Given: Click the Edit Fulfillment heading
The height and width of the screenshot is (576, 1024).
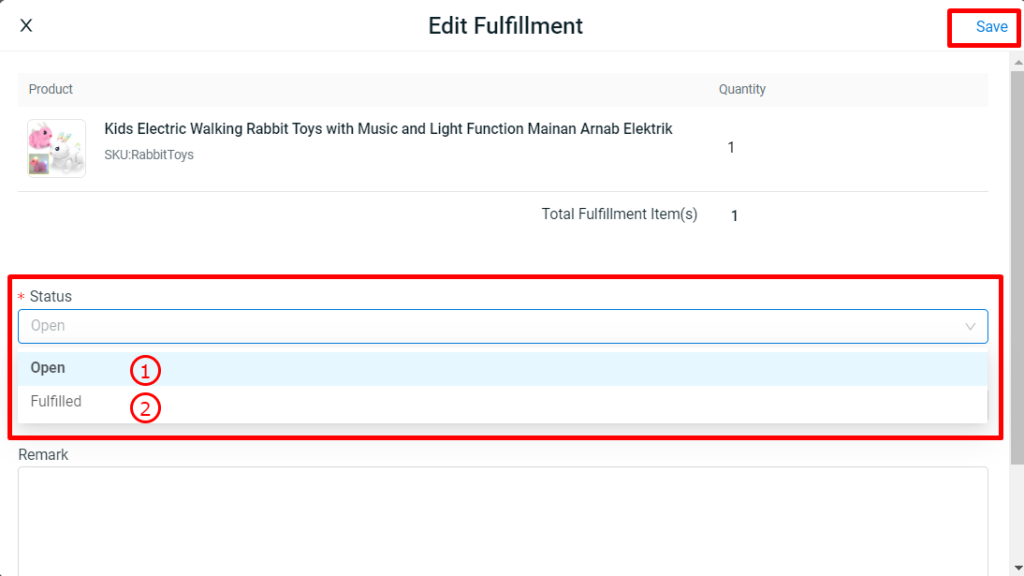Looking at the screenshot, I should coord(505,26).
